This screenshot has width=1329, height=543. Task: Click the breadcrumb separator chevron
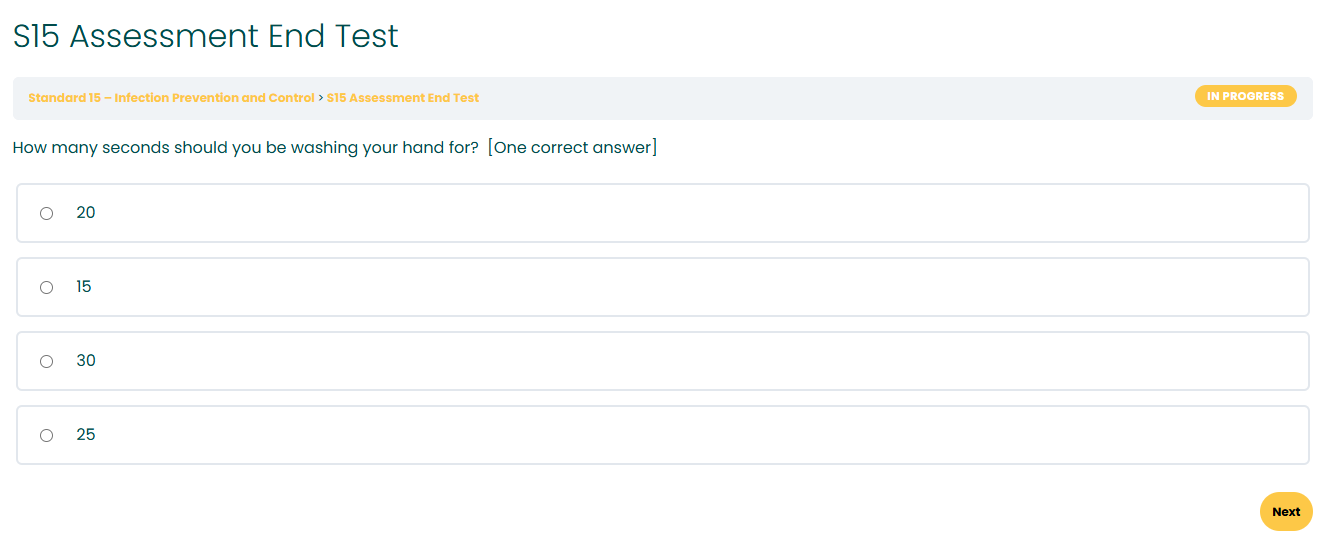pos(321,98)
